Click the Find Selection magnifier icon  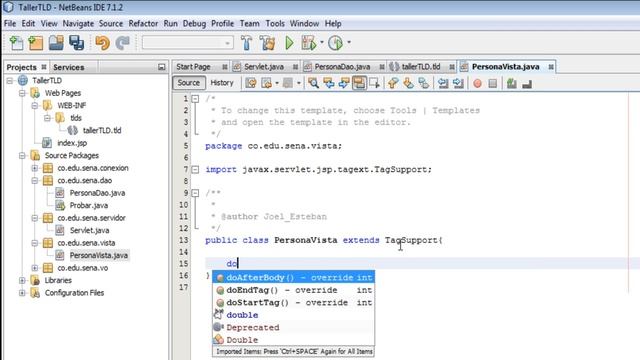(x=313, y=83)
